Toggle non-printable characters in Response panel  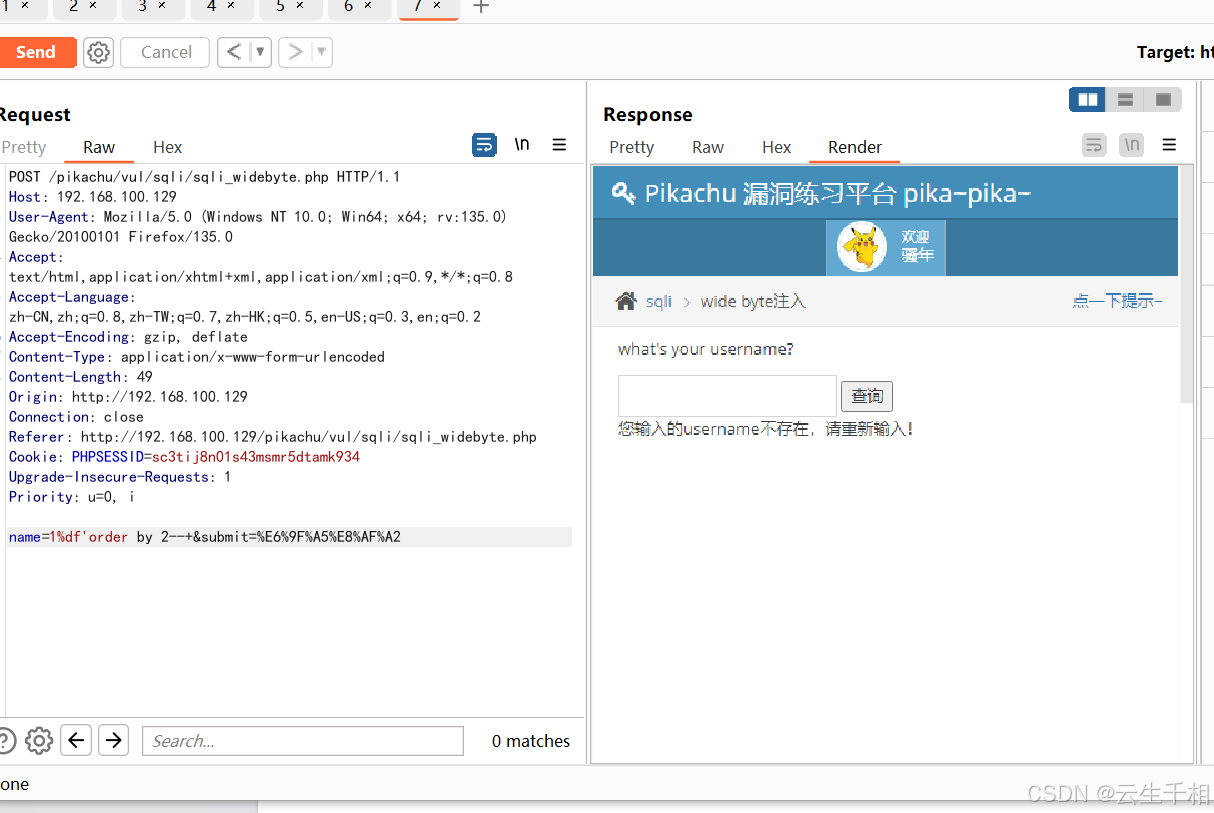pyautogui.click(x=1131, y=145)
